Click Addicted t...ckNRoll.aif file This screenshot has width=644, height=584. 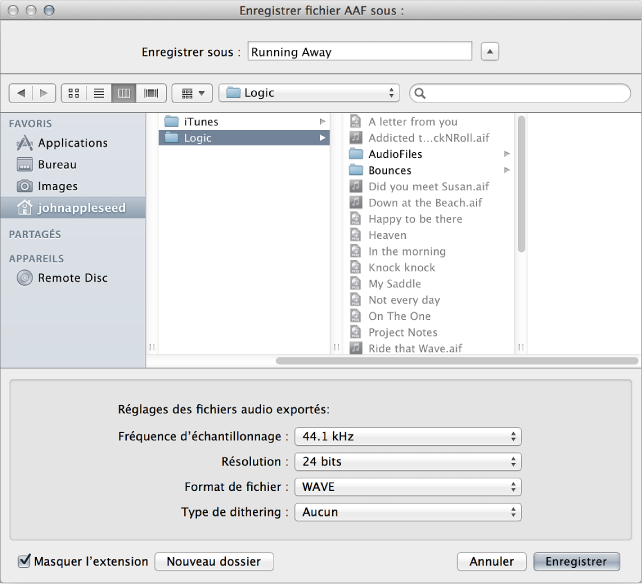pos(428,138)
